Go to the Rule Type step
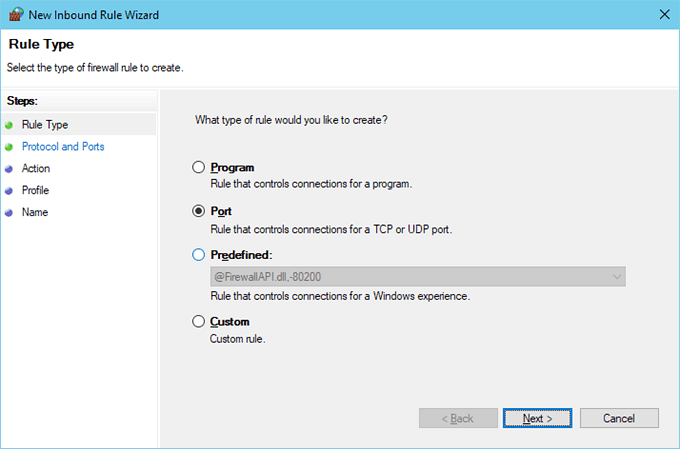Image resolution: width=680 pixels, height=449 pixels. tap(45, 125)
